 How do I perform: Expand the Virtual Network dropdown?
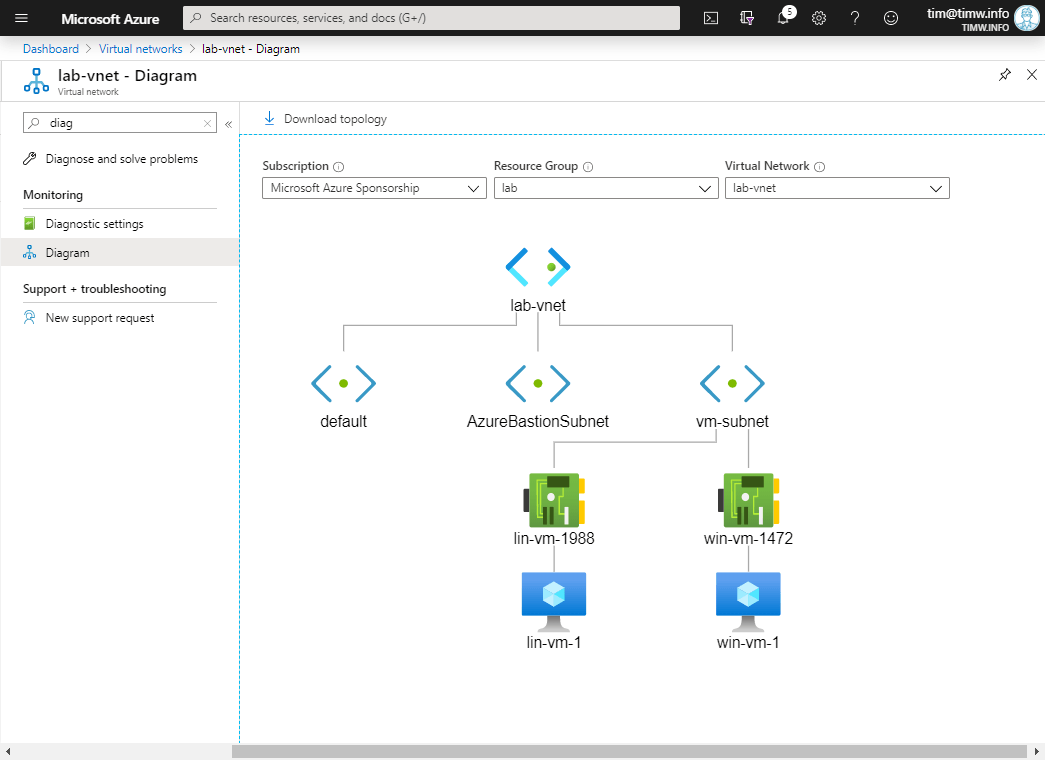pyautogui.click(x=836, y=188)
